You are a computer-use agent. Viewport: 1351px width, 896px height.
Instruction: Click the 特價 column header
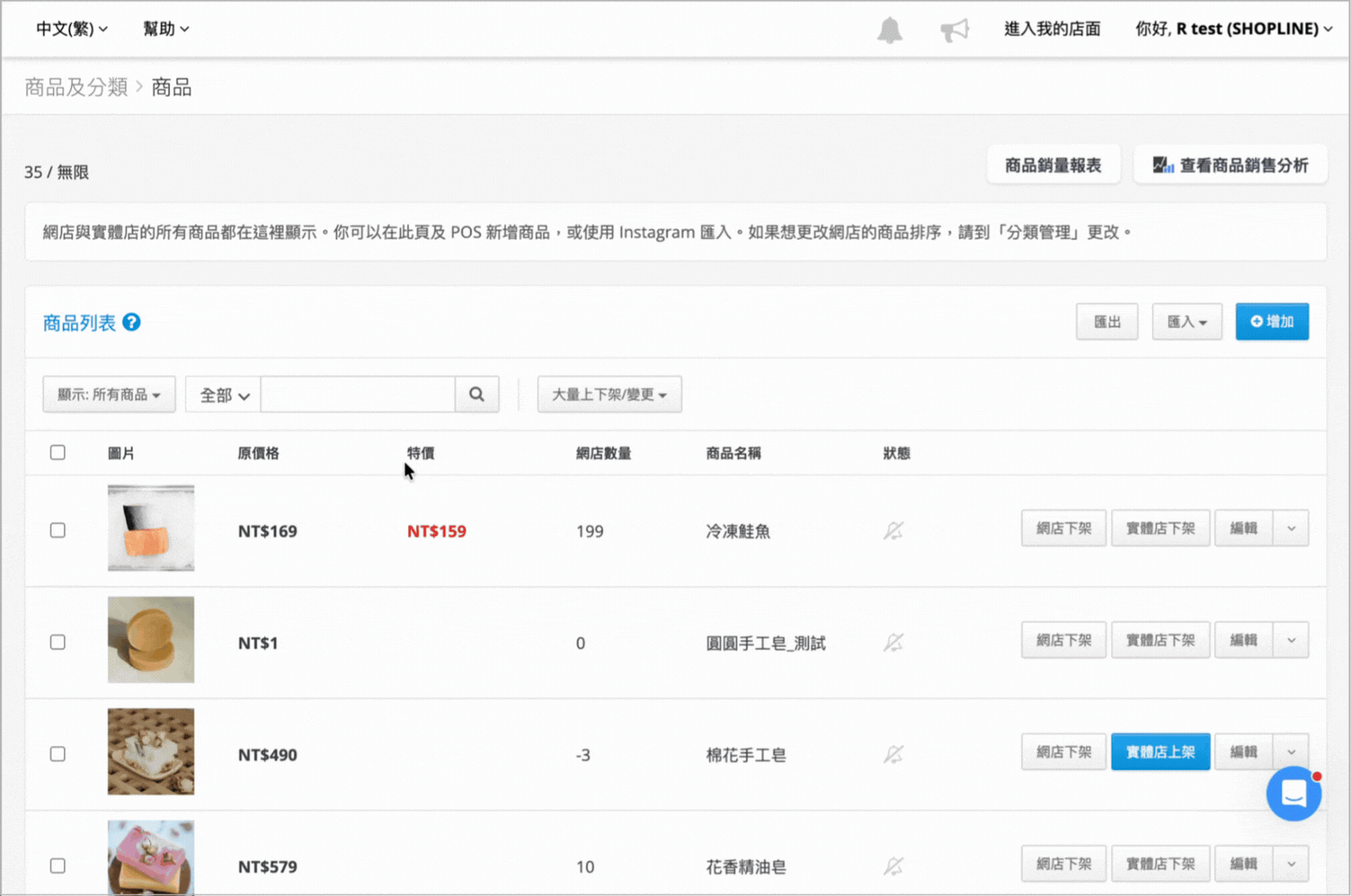(420, 453)
